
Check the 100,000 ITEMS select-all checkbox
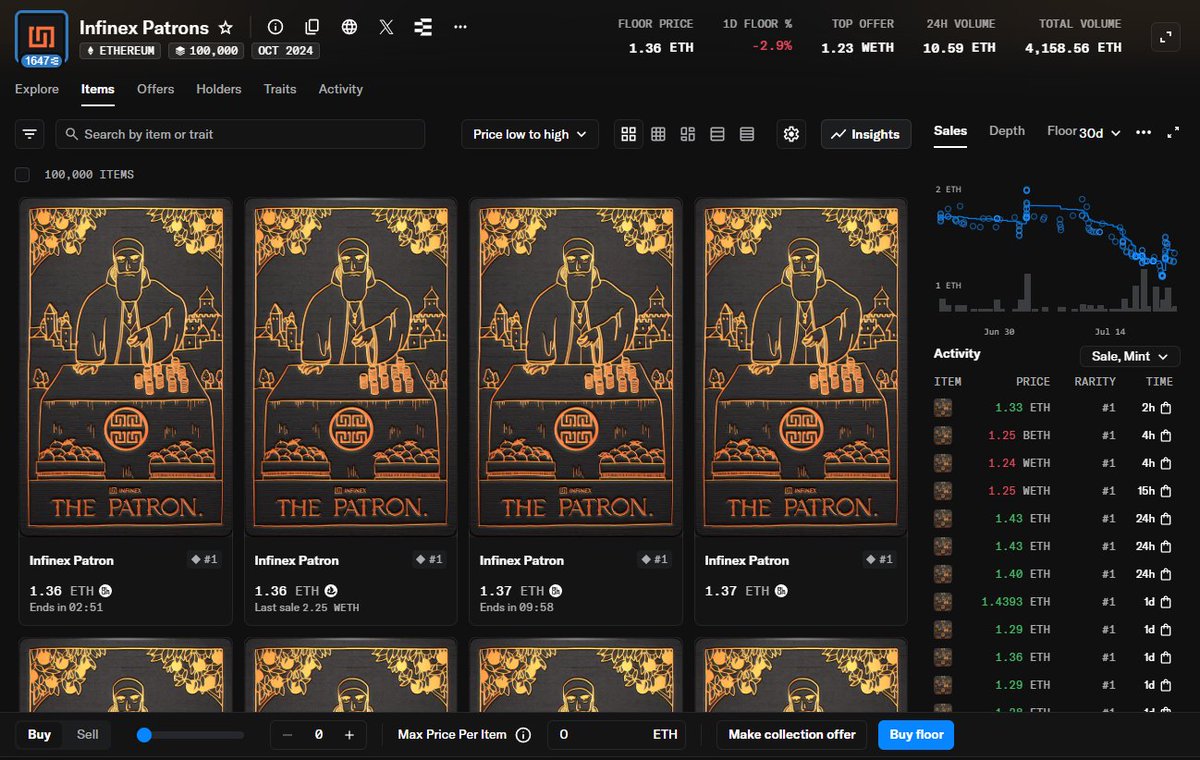[x=22, y=175]
